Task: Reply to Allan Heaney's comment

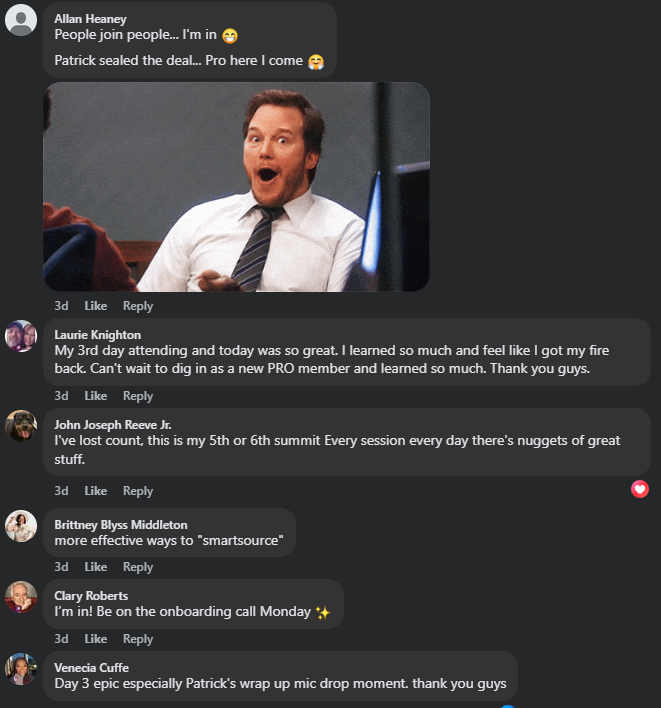Action: 138,306
